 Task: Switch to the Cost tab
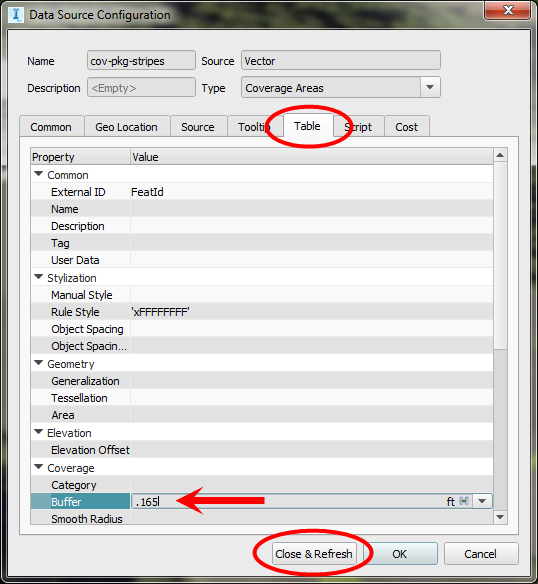(x=406, y=127)
